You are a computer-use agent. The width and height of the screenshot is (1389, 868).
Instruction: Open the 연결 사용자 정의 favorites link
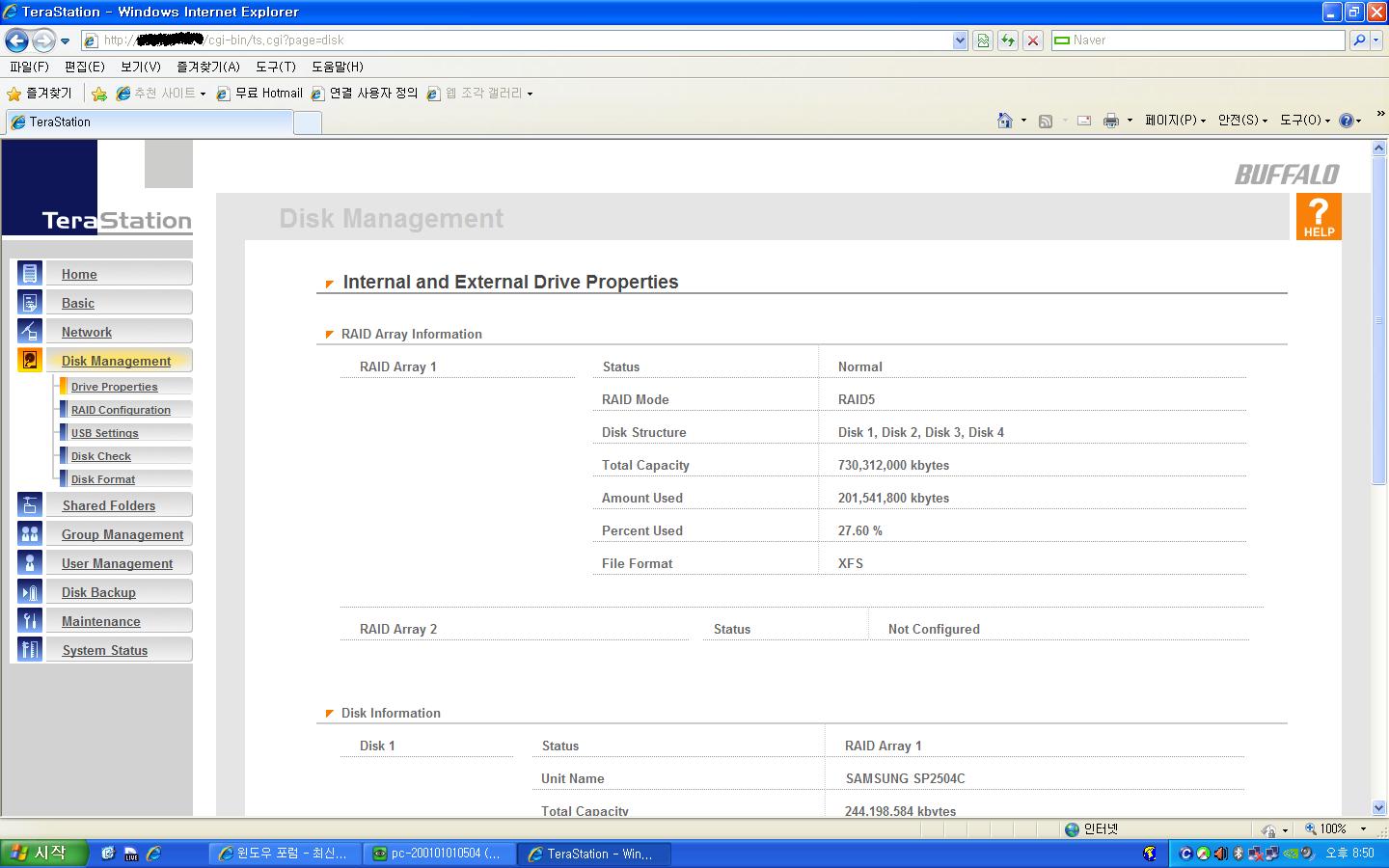click(x=365, y=94)
